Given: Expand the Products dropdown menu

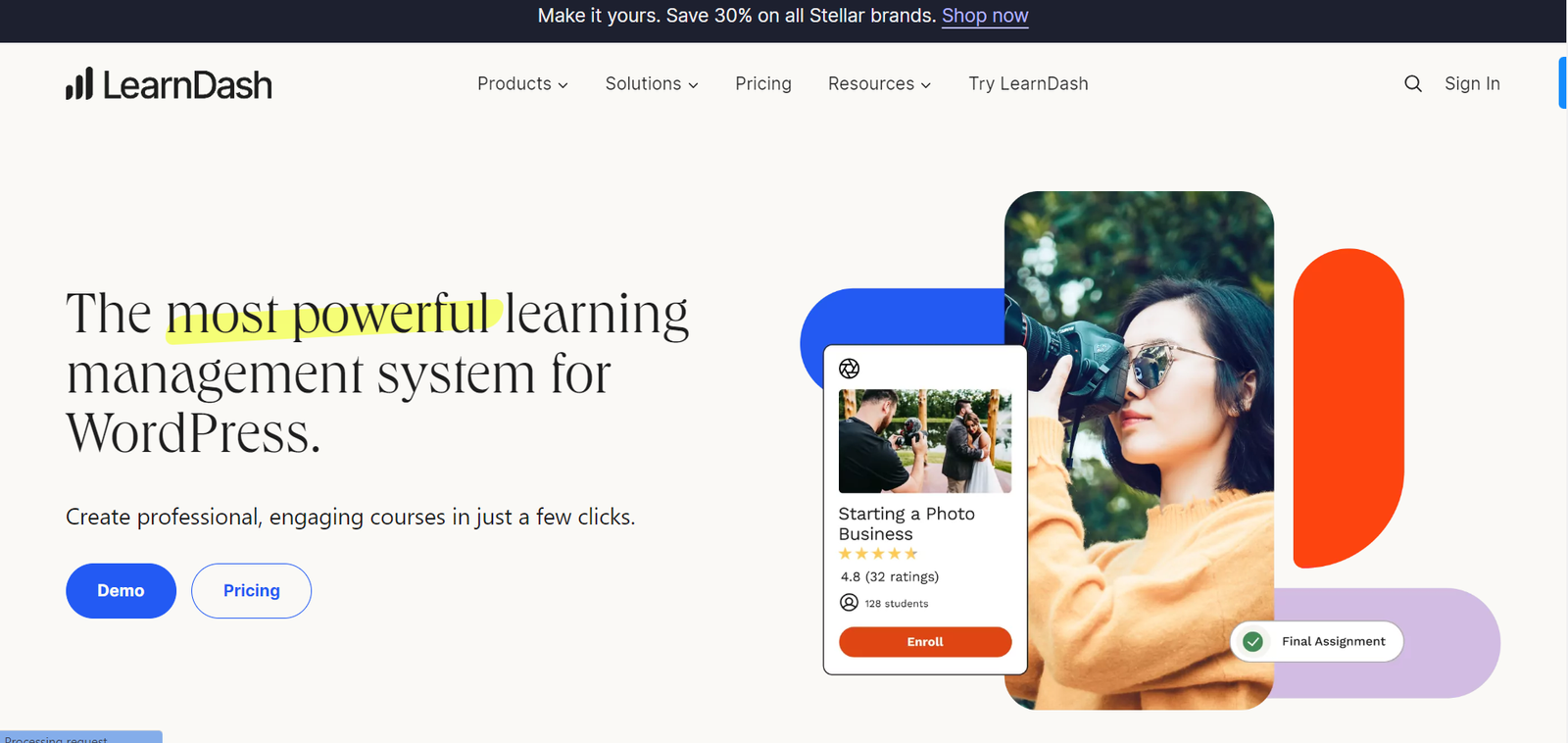Looking at the screenshot, I should tap(522, 83).
